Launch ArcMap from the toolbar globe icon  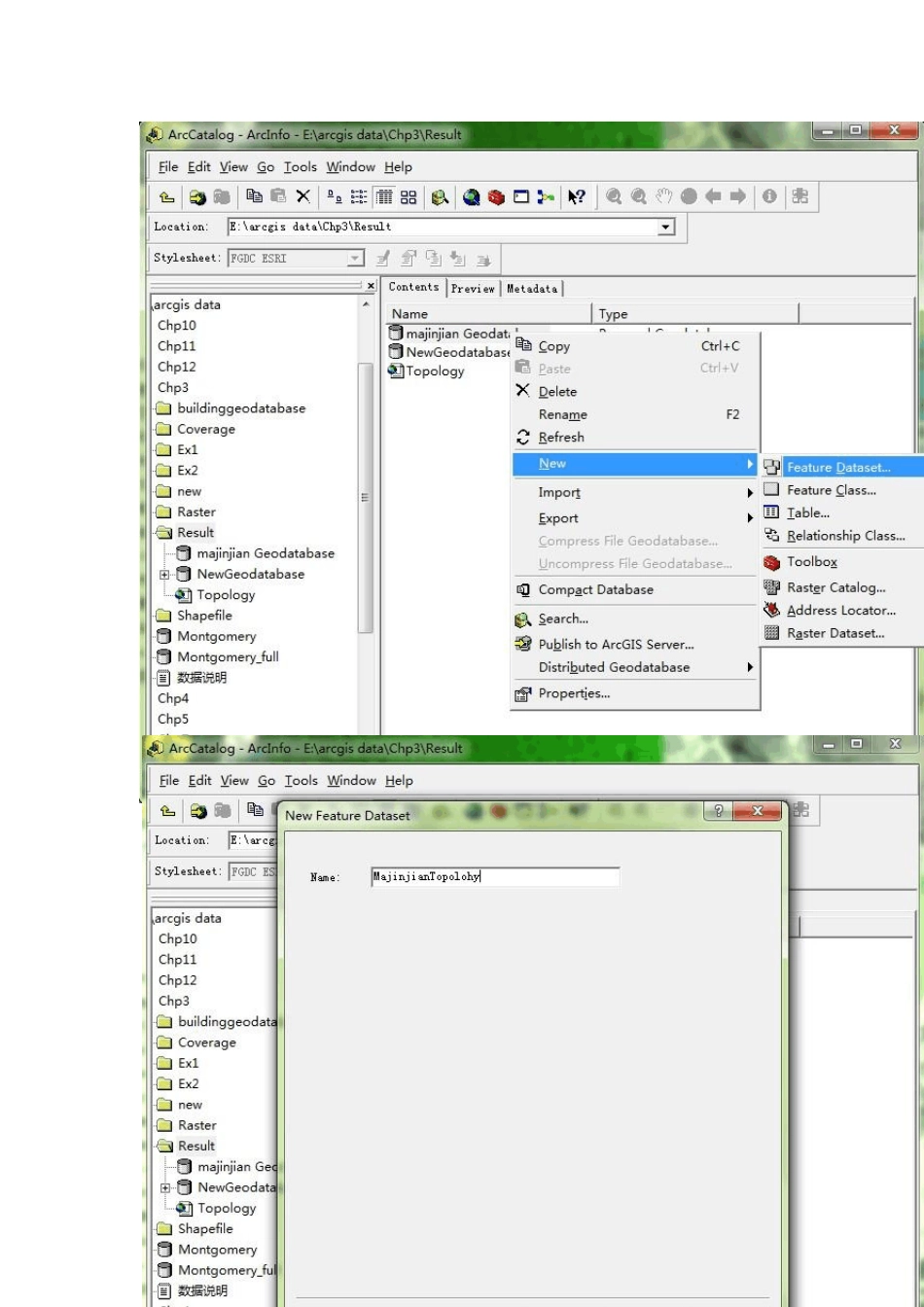coord(472,197)
